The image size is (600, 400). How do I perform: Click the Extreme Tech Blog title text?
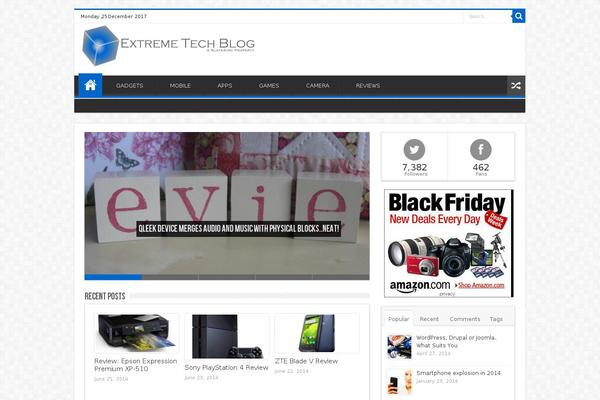click(188, 44)
